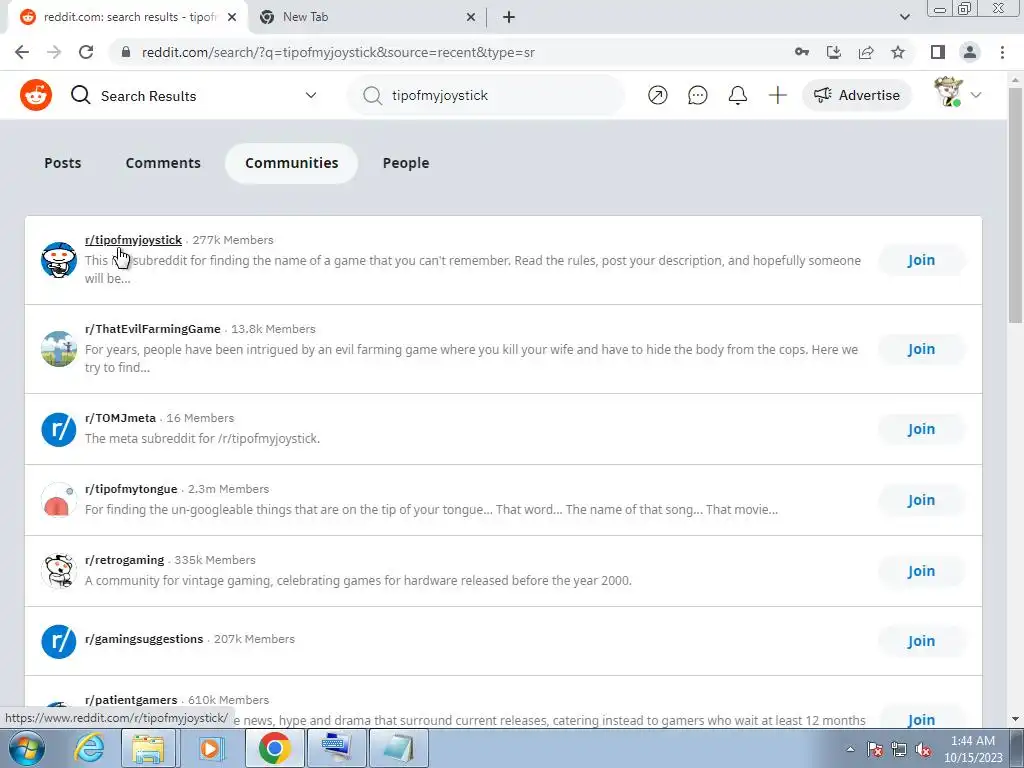Click the Chrome profile icon

click(x=970, y=52)
